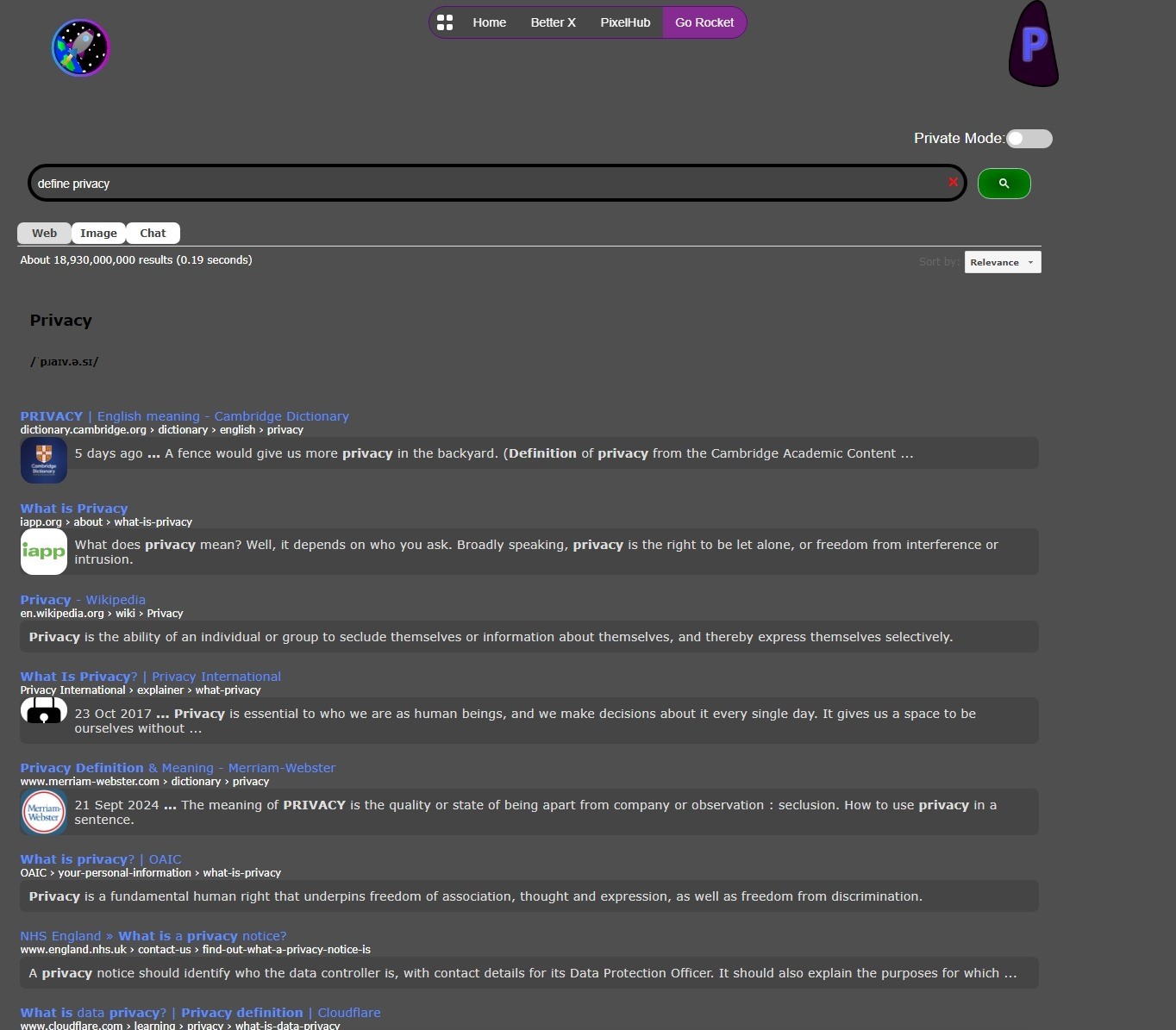Click the 'Sort by:' label
This screenshot has height=1030, width=1176.
[x=939, y=262]
